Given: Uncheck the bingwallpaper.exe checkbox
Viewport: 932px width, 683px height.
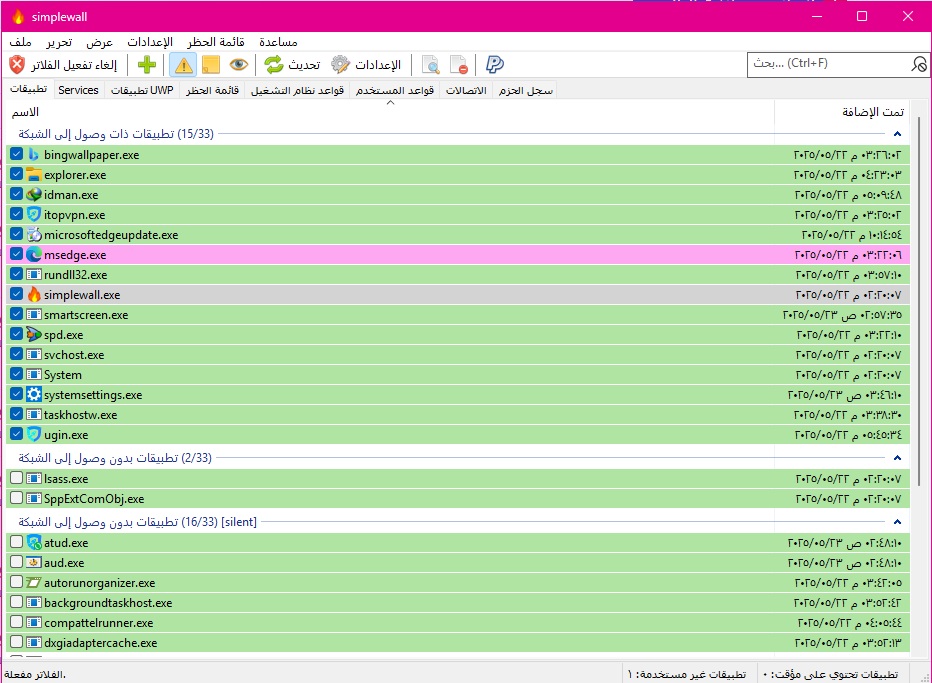Looking at the screenshot, I should point(17,154).
